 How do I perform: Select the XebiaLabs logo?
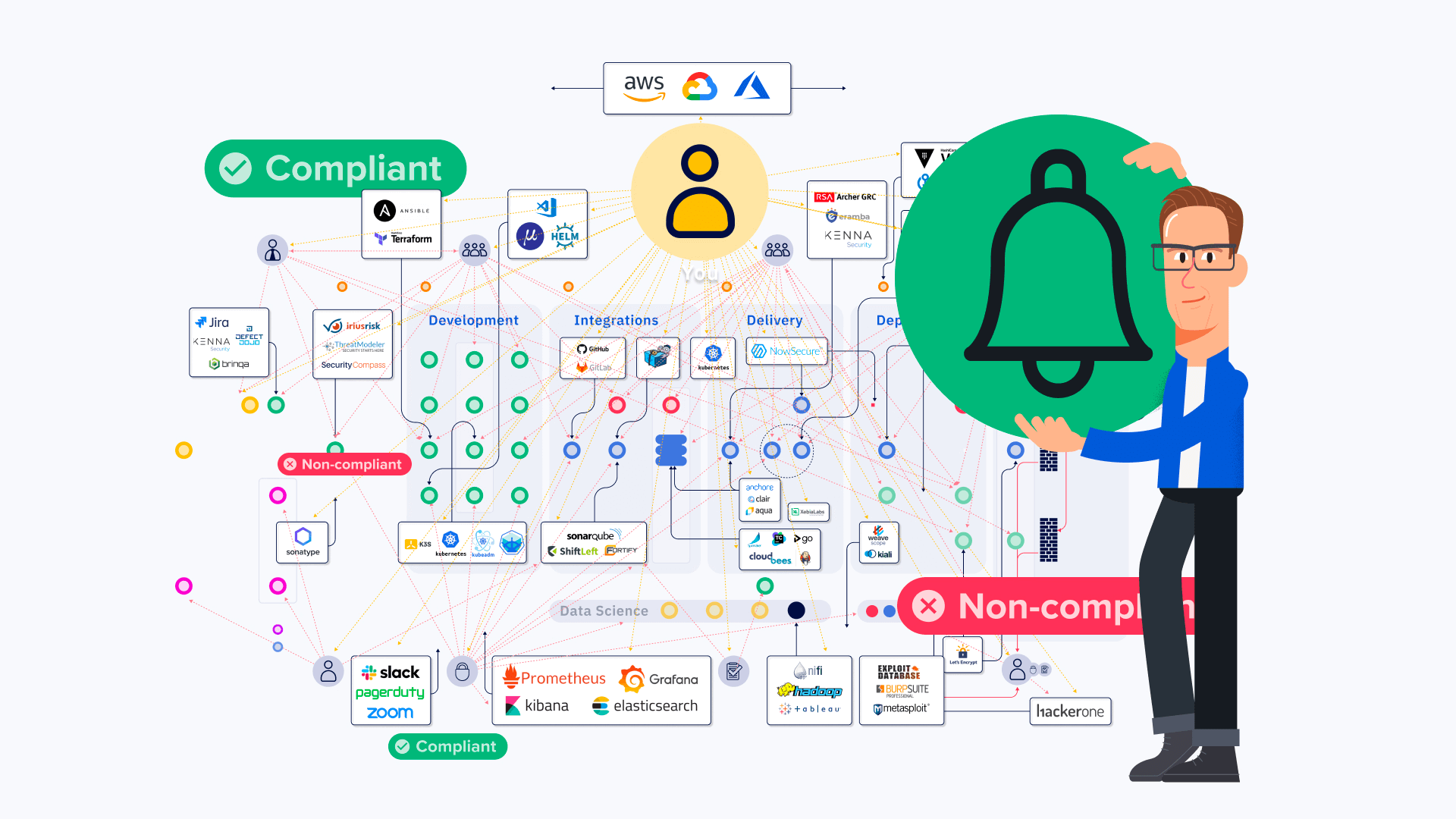808,512
